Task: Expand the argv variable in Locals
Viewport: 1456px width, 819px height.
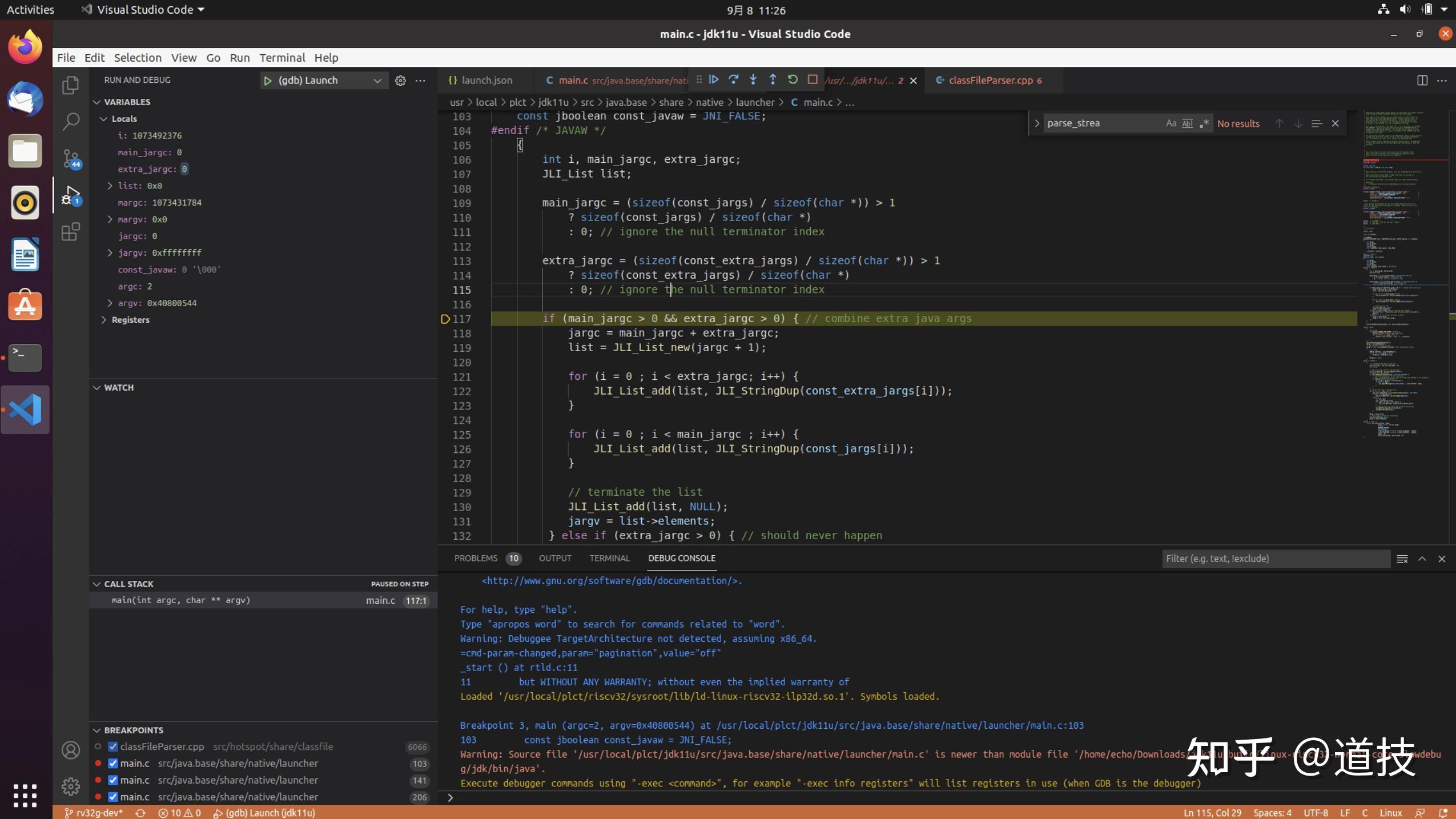Action: coord(109,303)
